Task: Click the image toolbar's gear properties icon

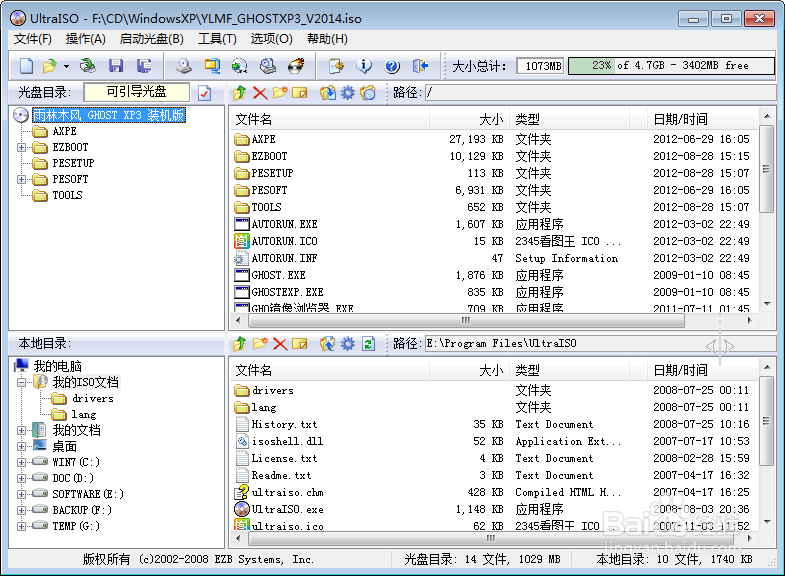Action: [x=347, y=93]
